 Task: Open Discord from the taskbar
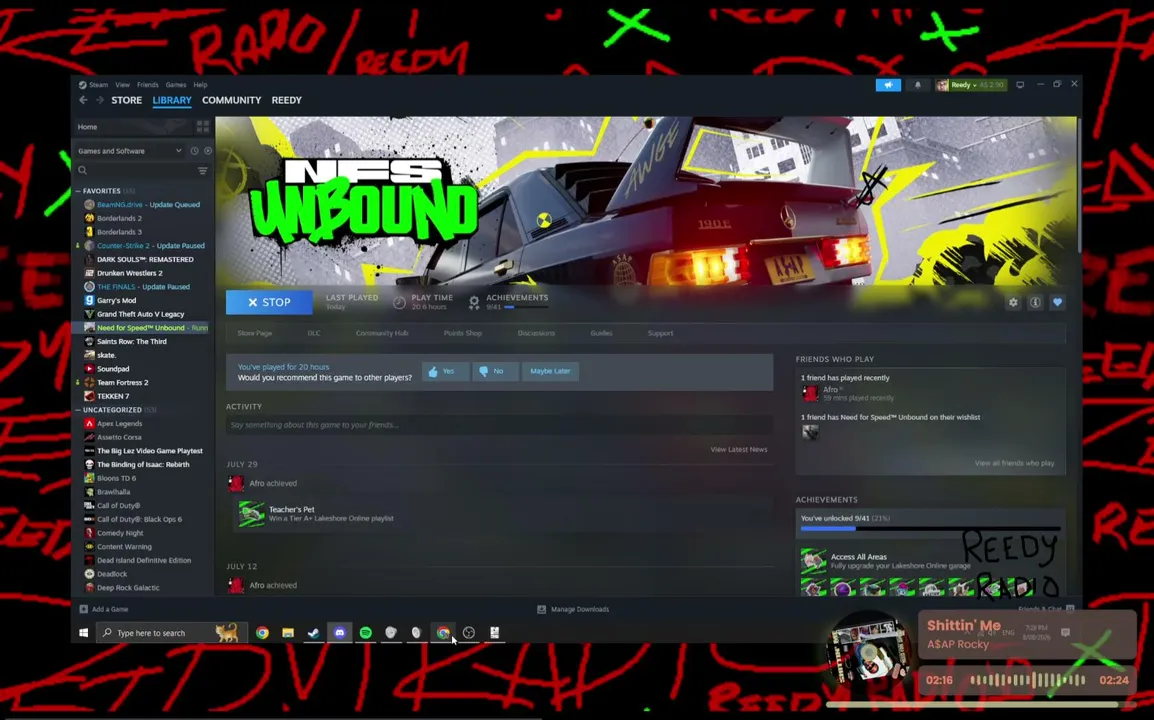[x=339, y=632]
